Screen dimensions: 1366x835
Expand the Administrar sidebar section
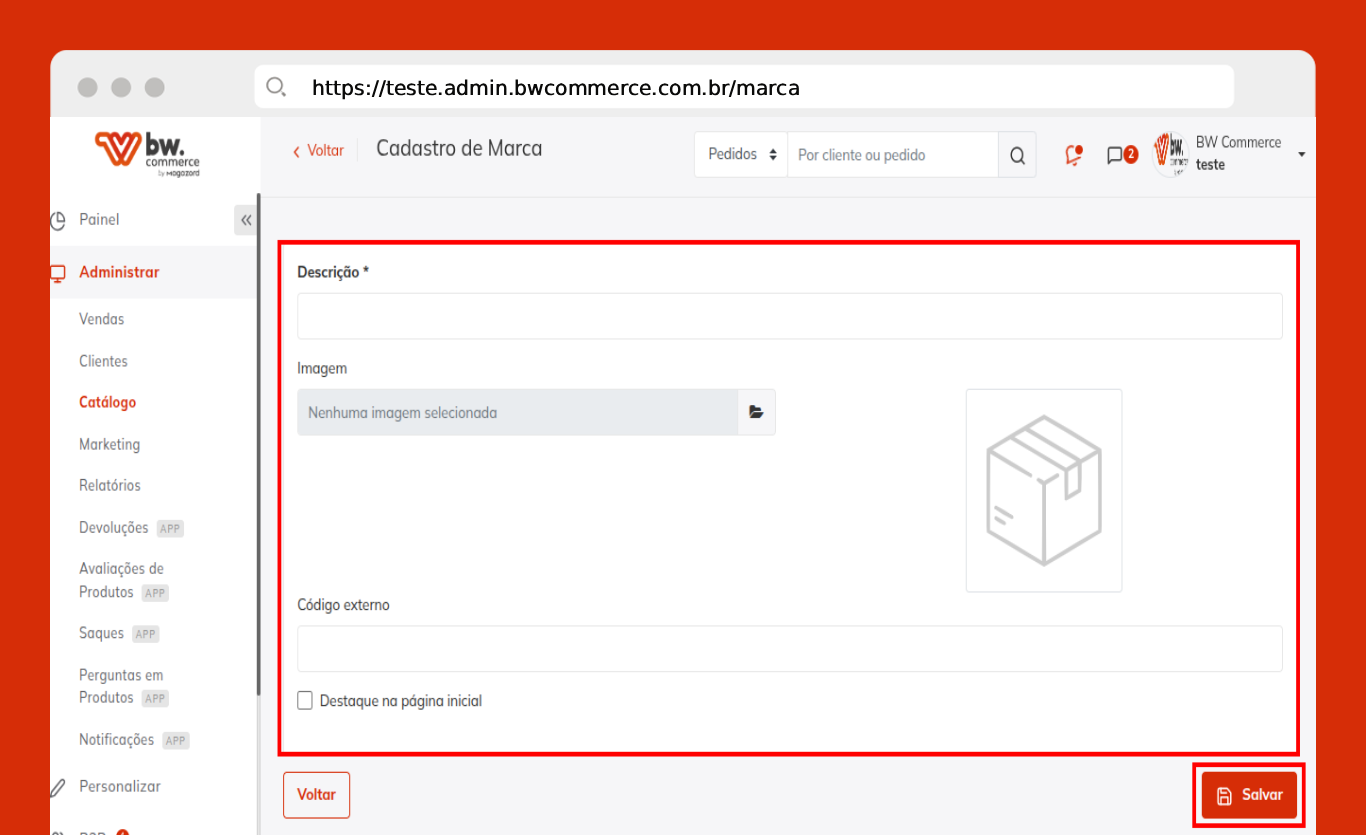pyautogui.click(x=119, y=272)
